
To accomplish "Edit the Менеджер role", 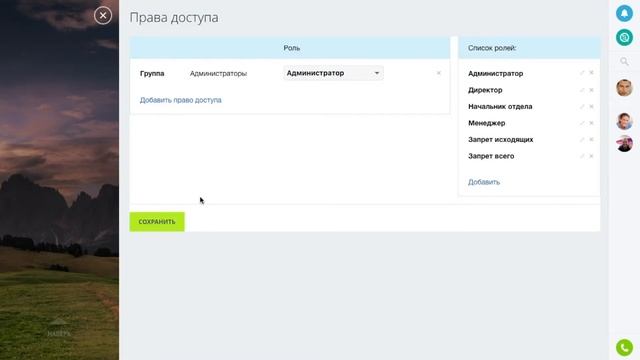I will (x=582, y=123).
